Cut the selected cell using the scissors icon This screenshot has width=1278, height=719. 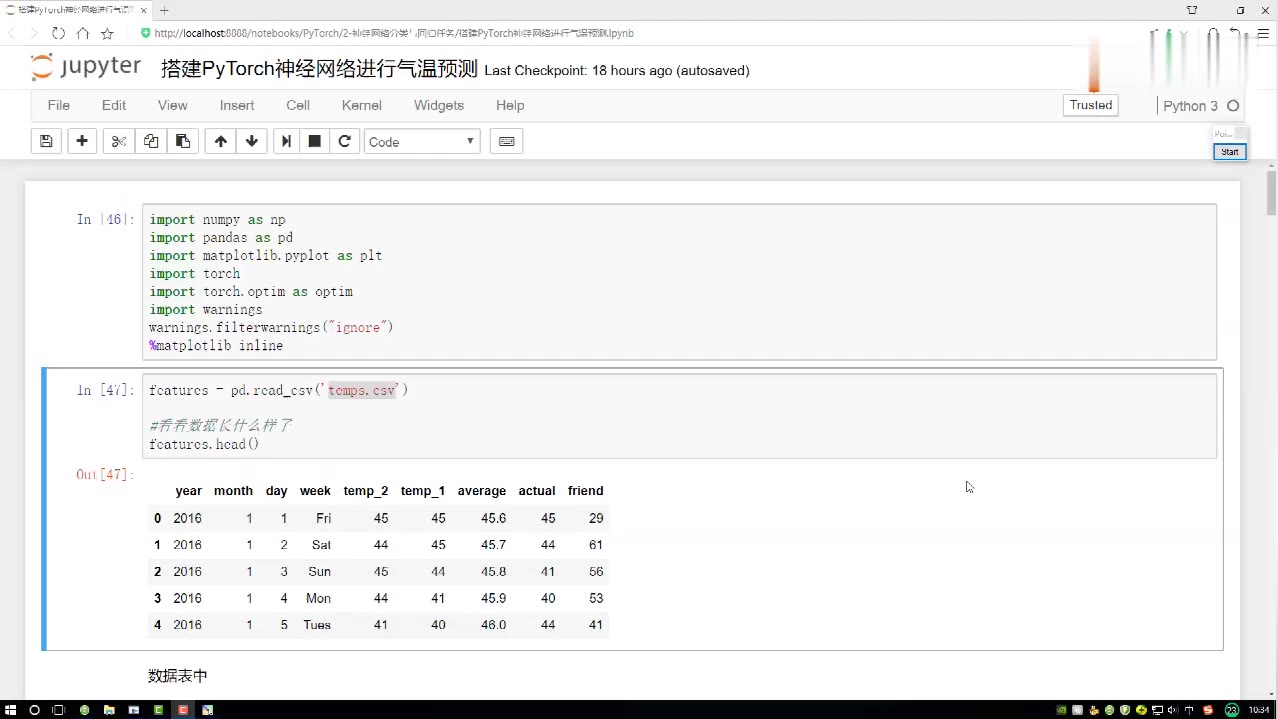[x=119, y=141]
